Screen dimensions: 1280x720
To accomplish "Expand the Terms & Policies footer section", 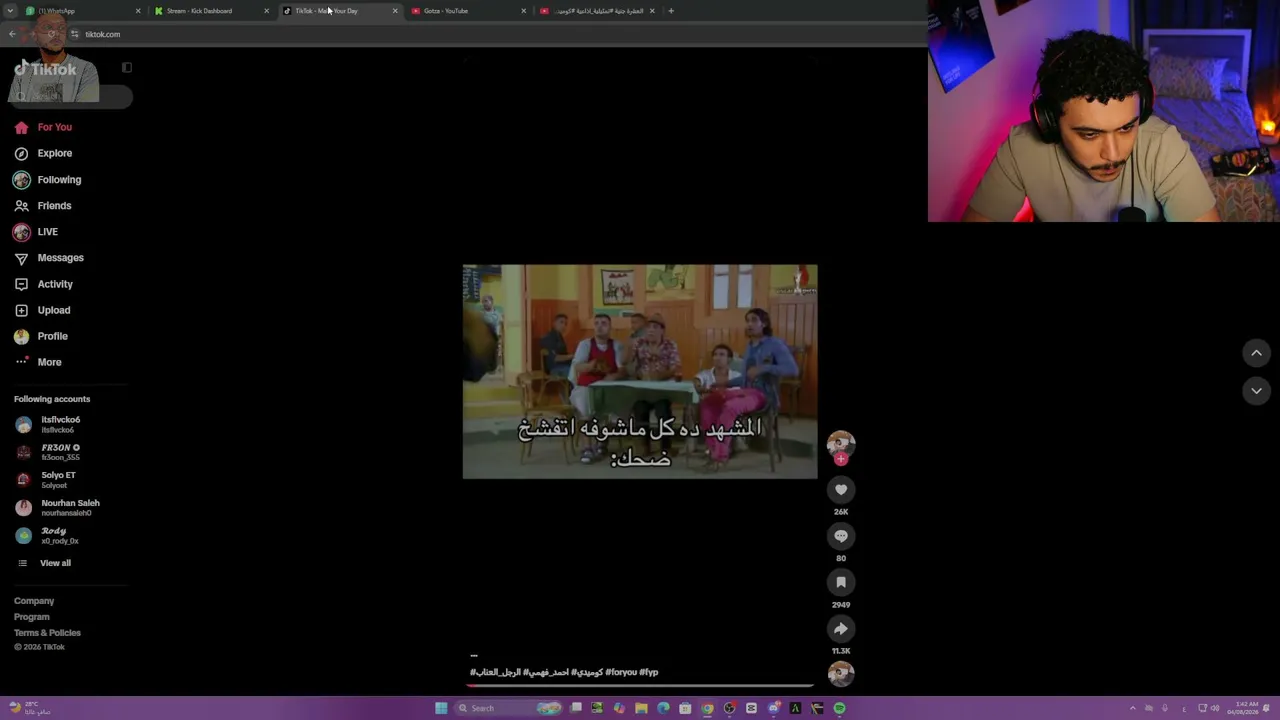I will 47,633.
